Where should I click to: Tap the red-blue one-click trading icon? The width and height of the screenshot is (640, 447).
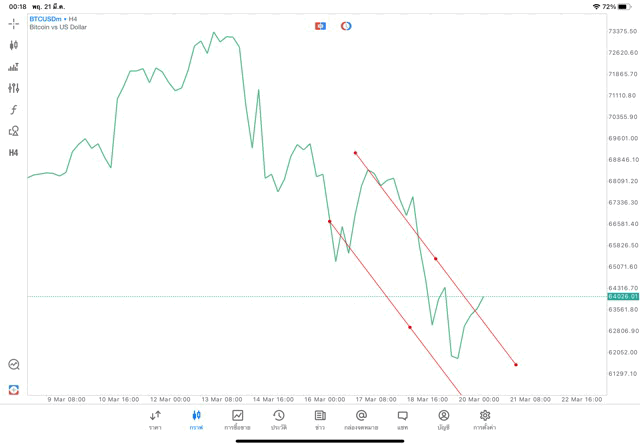point(320,25)
